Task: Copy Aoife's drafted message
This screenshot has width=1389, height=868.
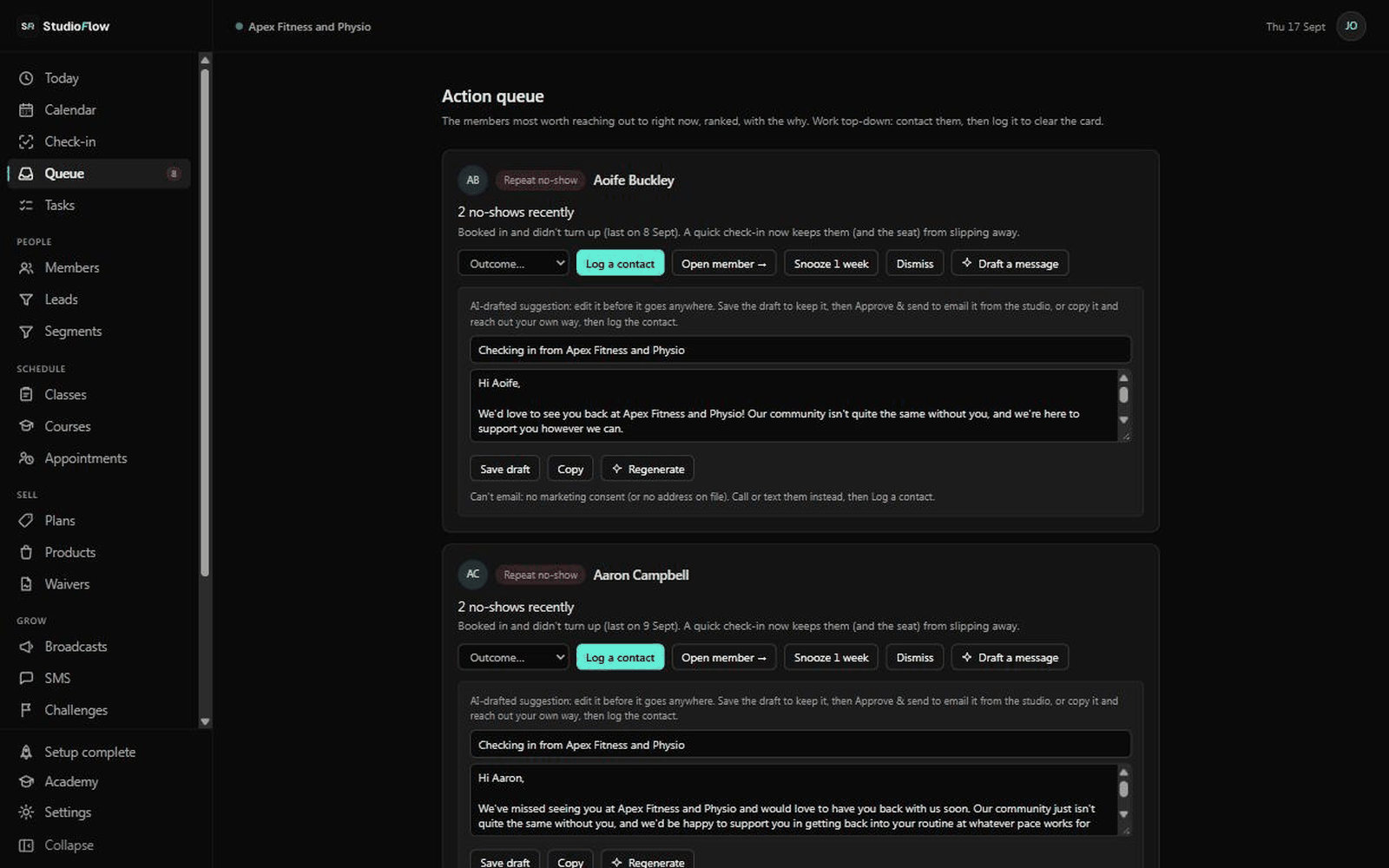Action: 570,469
